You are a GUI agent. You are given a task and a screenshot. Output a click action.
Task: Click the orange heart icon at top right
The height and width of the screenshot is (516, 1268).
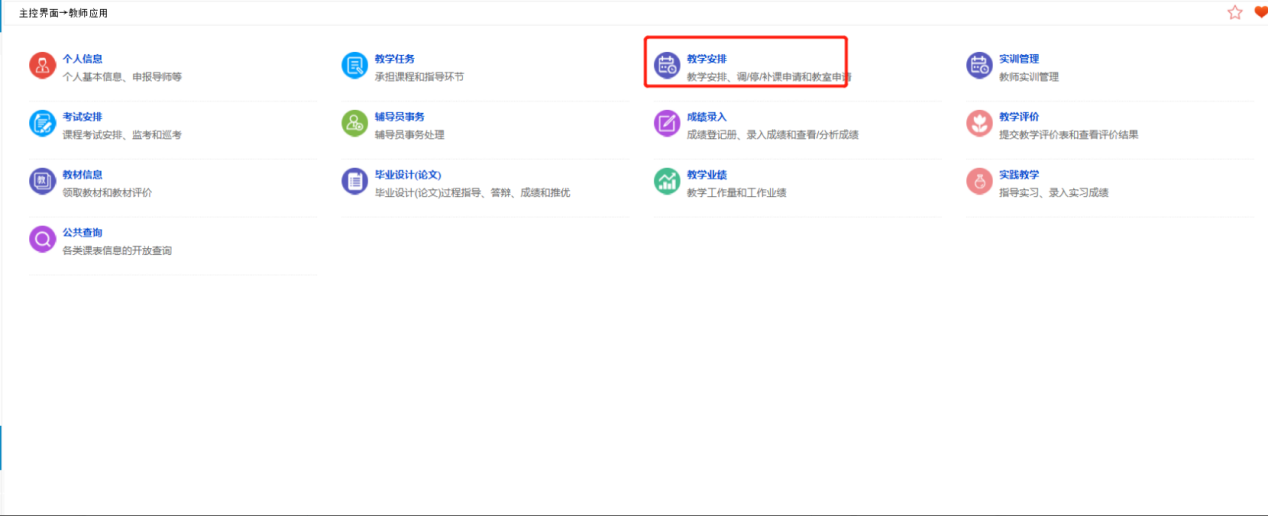pyautogui.click(x=1260, y=12)
